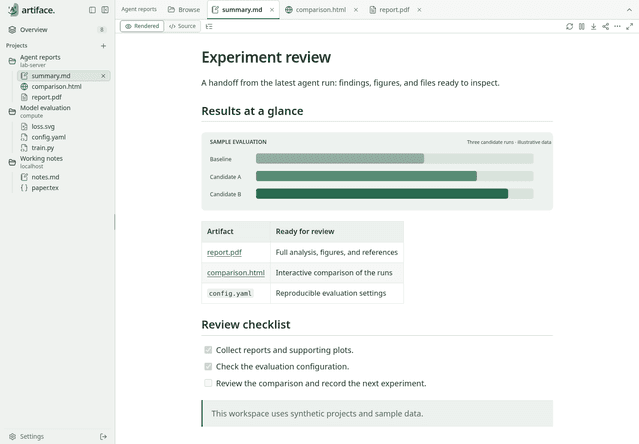The height and width of the screenshot is (444, 639).
Task: Open Overview in sidebar
Action: point(34,30)
